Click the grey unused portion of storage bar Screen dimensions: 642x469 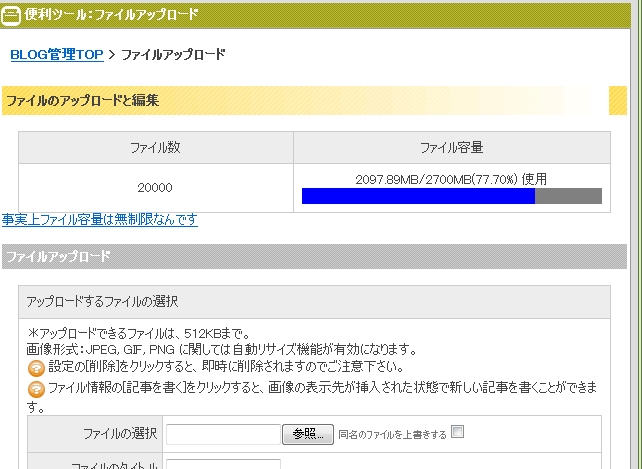tap(569, 196)
